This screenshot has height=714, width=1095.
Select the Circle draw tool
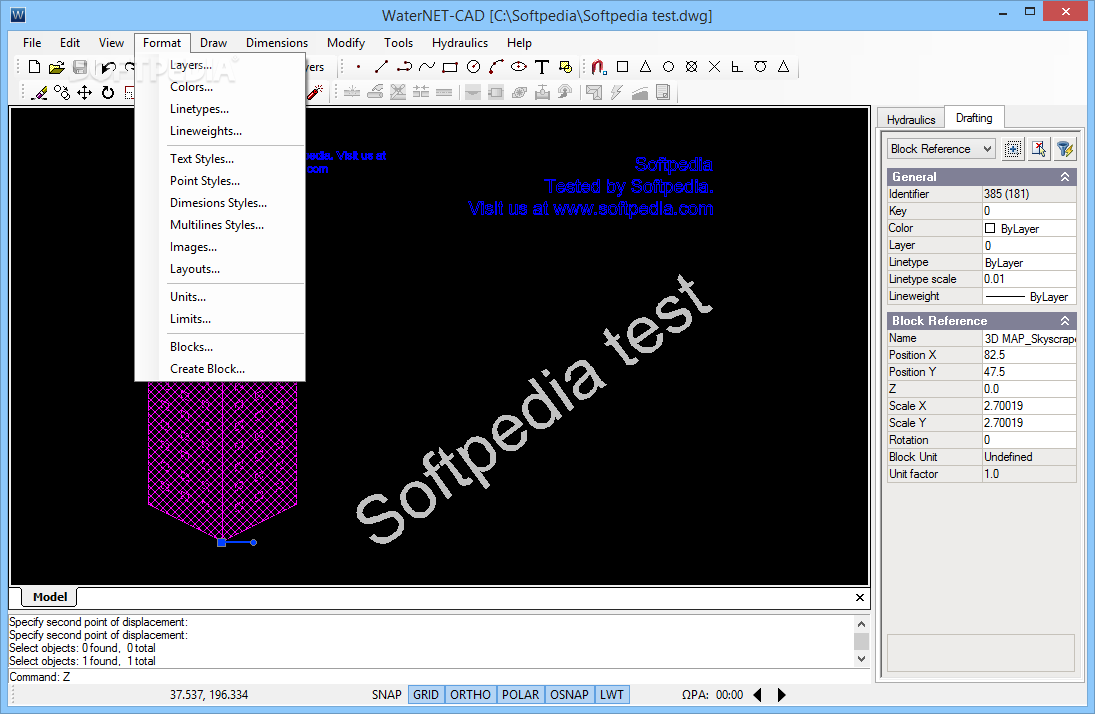[x=473, y=67]
